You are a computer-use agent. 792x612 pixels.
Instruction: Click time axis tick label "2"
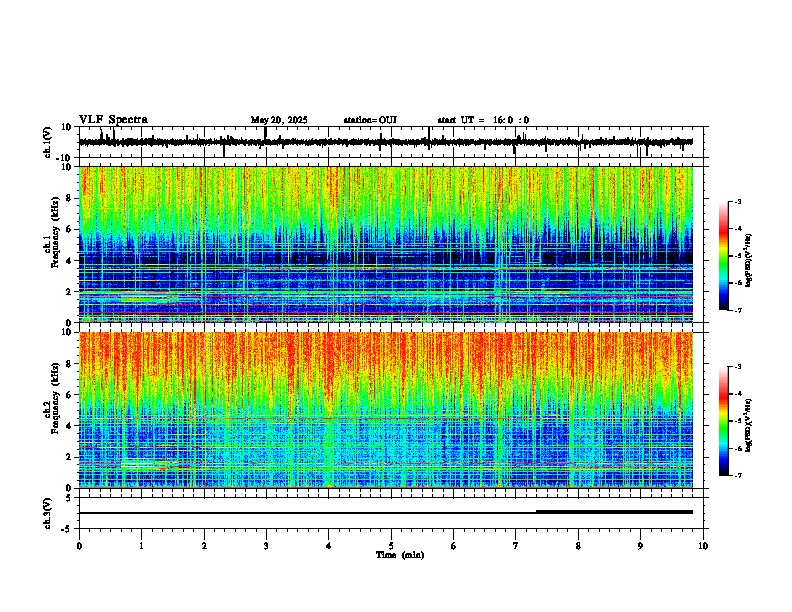pos(204,546)
